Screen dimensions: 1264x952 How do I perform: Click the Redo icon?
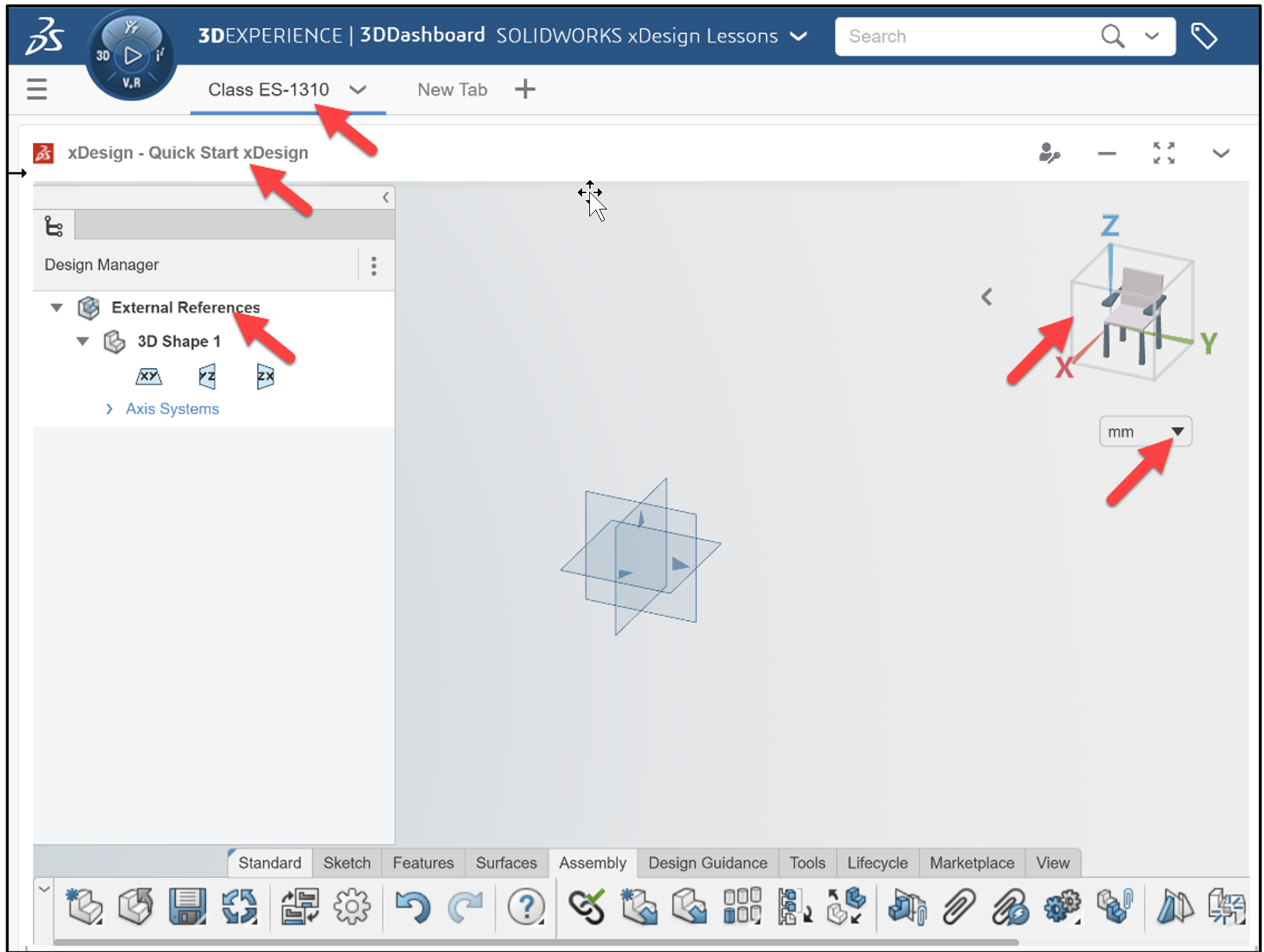[x=467, y=907]
